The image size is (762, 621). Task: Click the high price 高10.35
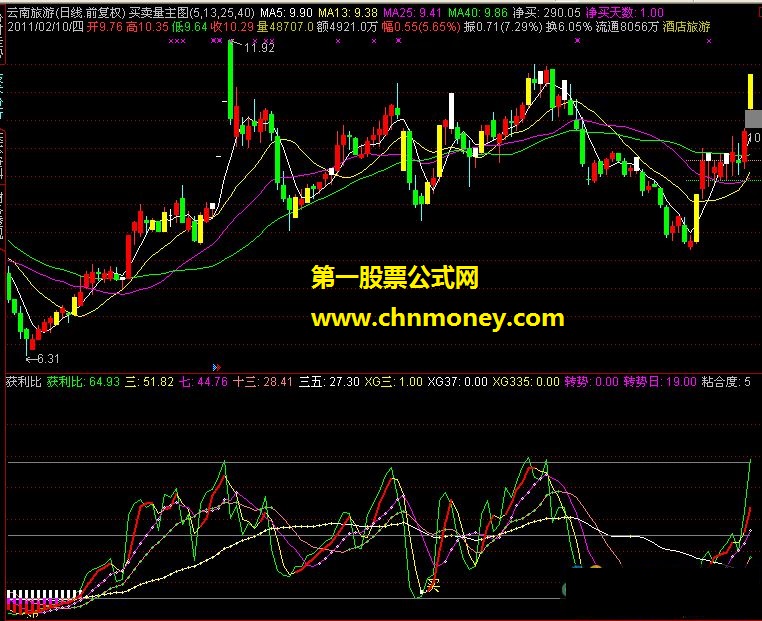(x=147, y=27)
